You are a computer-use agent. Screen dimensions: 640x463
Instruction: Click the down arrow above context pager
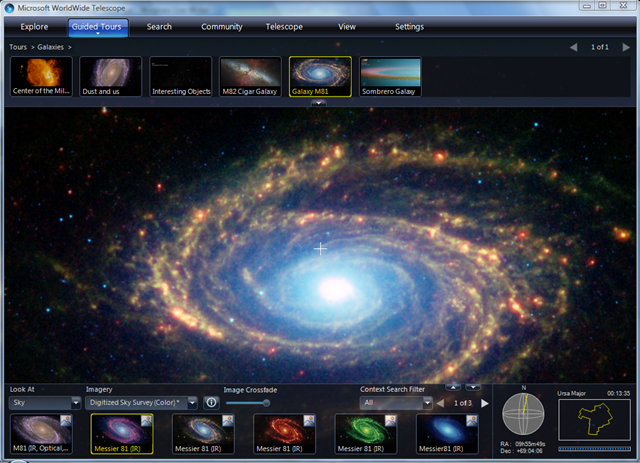[473, 387]
